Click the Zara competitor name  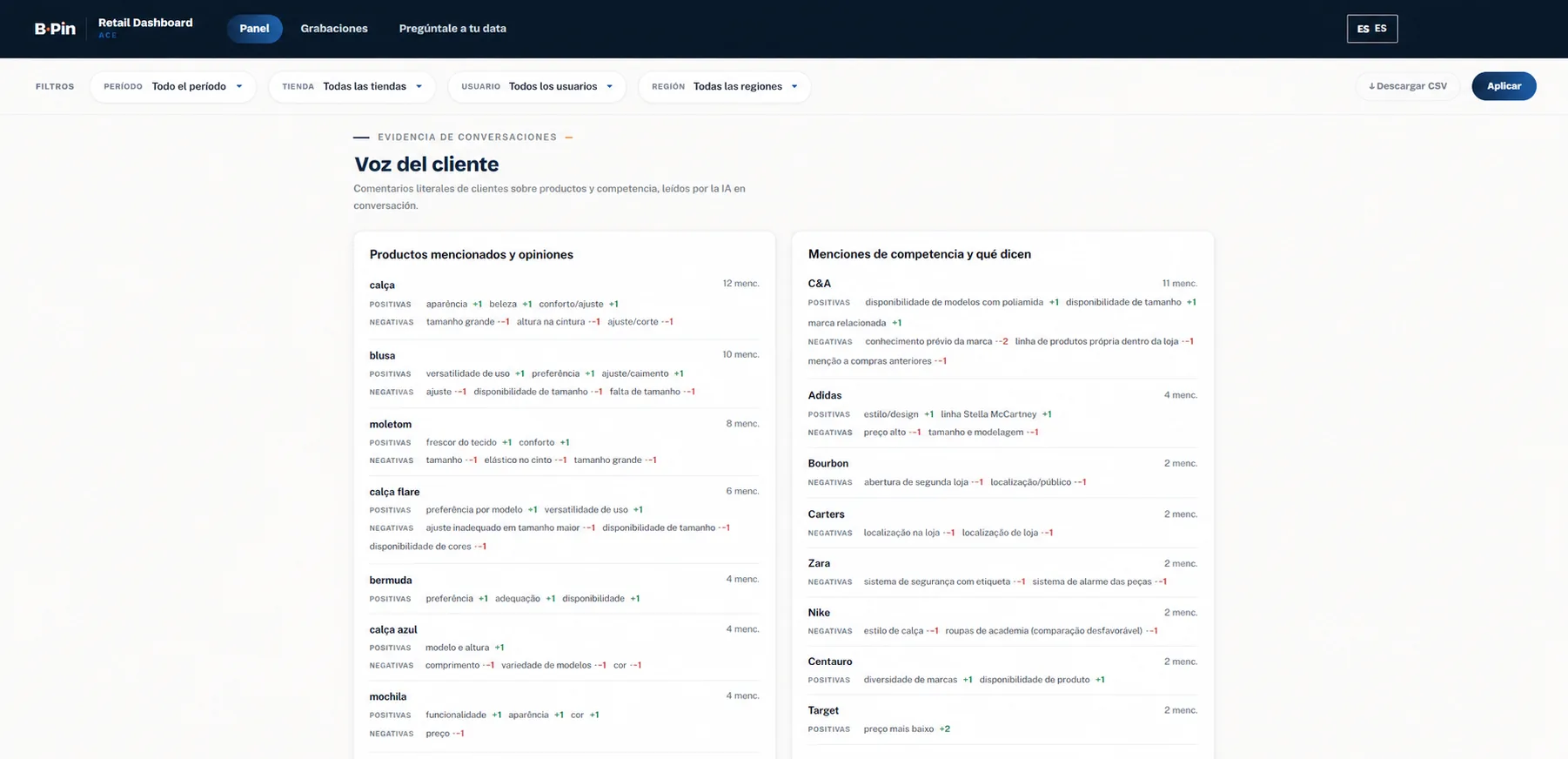pos(819,563)
